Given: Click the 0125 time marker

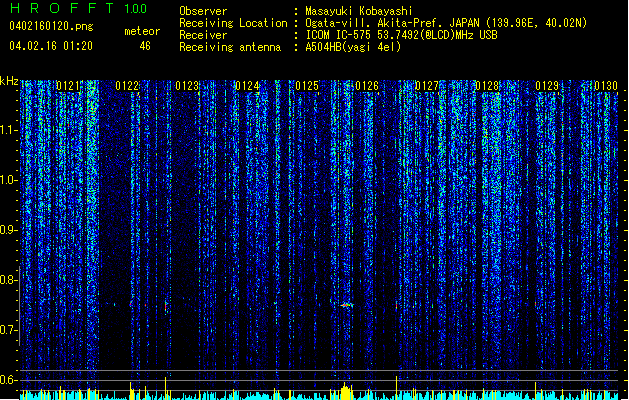Looking at the screenshot, I should (x=307, y=86).
